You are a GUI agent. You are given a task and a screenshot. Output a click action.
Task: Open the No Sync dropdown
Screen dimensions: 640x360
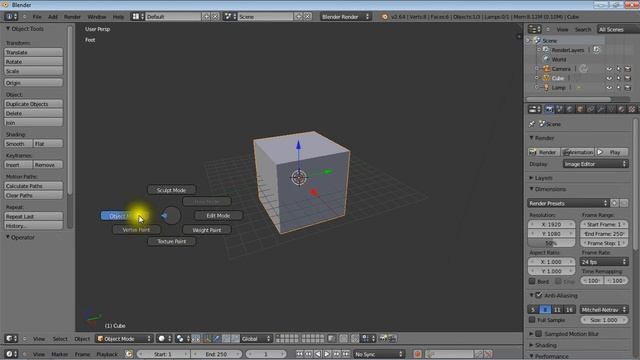379,354
